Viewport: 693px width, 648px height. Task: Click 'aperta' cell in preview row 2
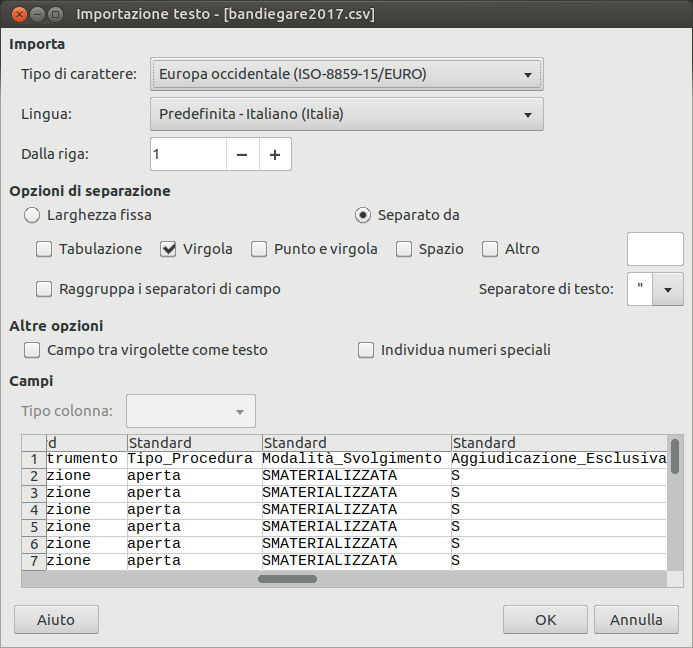coord(194,476)
